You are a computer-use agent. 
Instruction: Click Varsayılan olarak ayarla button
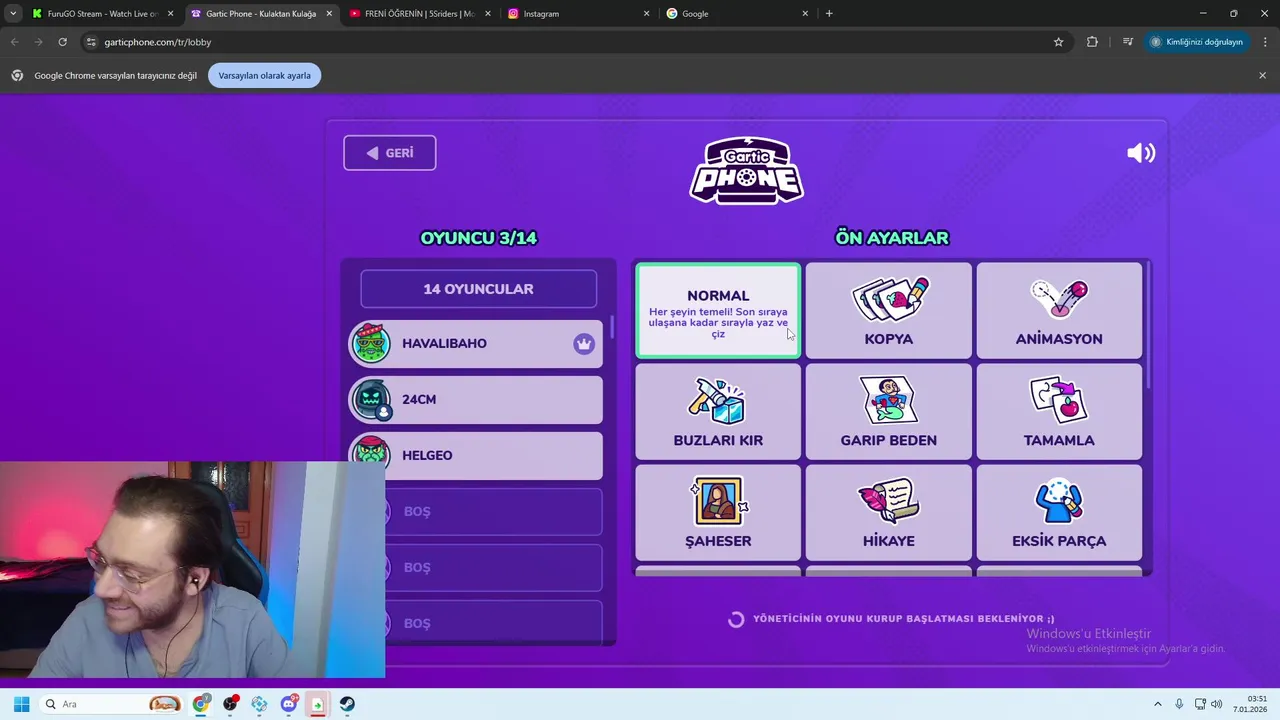click(264, 75)
